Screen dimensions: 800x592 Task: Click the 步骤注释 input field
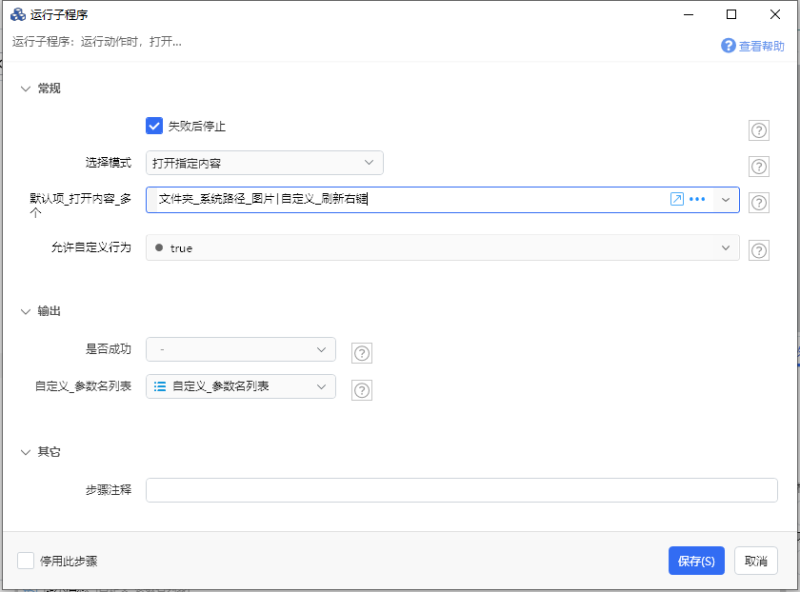tap(461, 490)
